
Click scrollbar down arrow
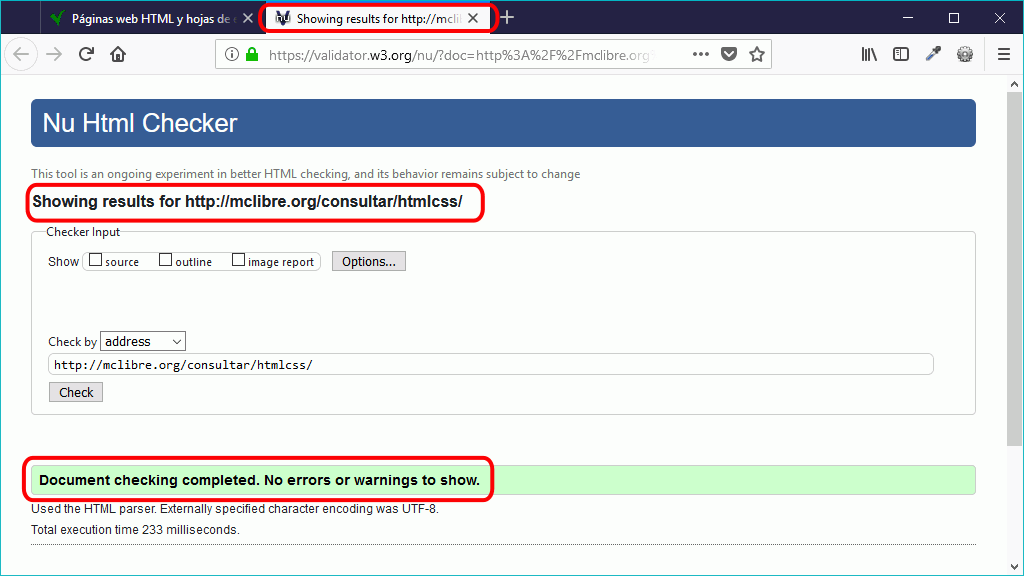[x=1014, y=567]
